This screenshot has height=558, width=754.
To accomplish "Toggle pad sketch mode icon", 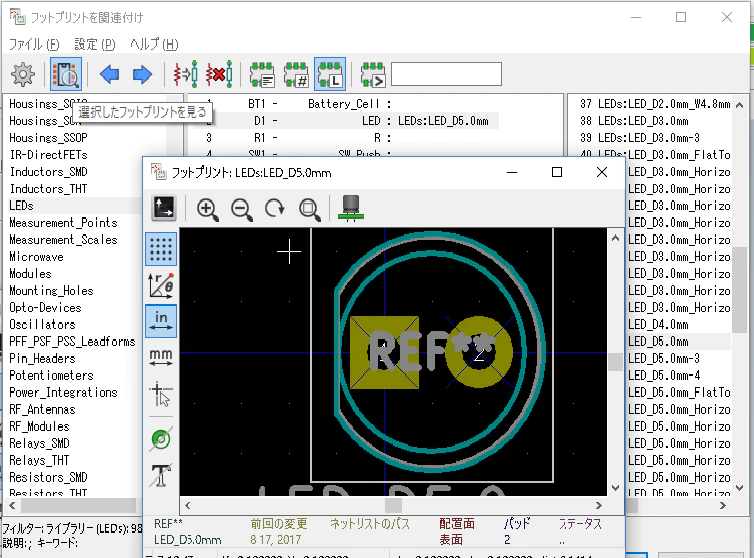I will [x=161, y=438].
